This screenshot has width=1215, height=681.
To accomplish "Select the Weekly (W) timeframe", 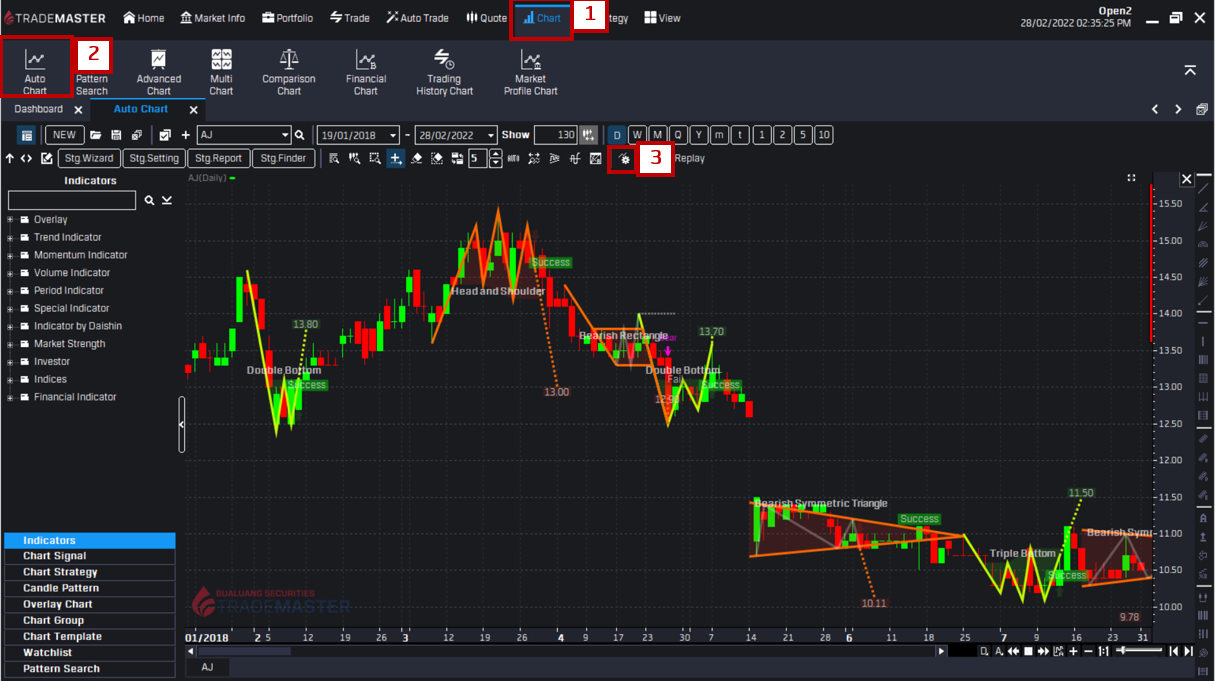I will pos(637,135).
